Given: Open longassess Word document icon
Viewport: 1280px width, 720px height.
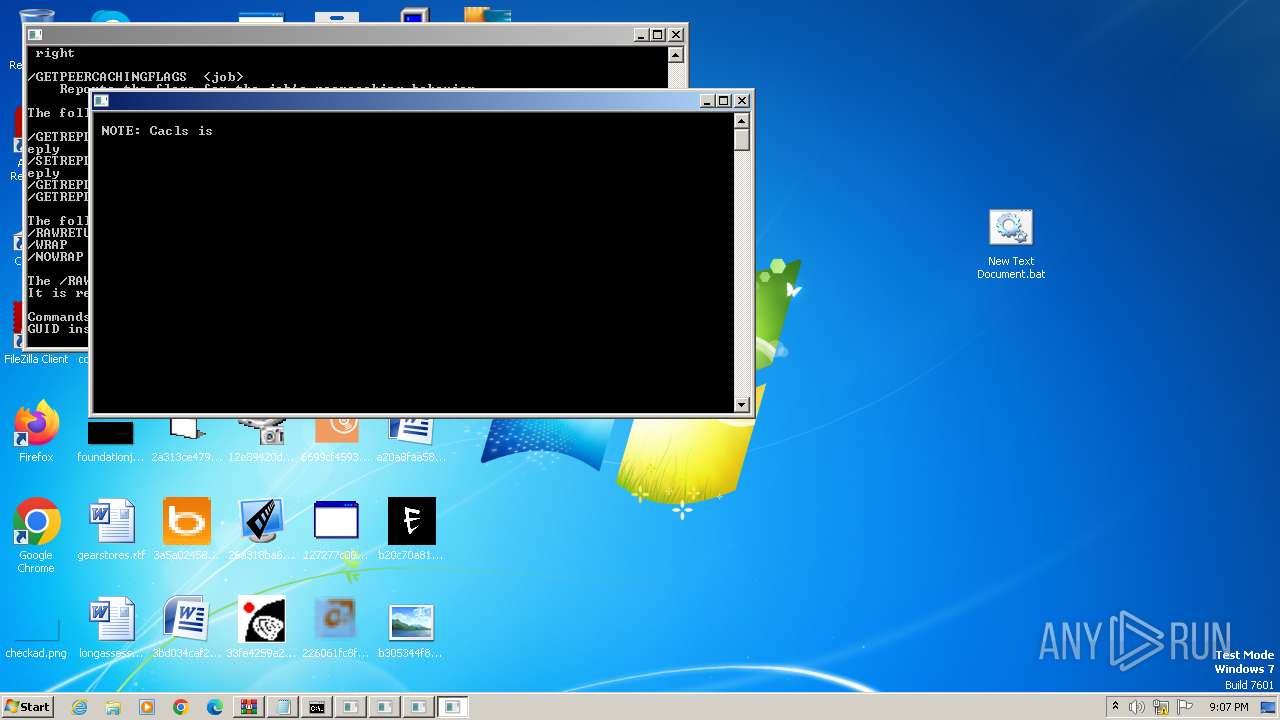Looking at the screenshot, I should pyautogui.click(x=111, y=628).
